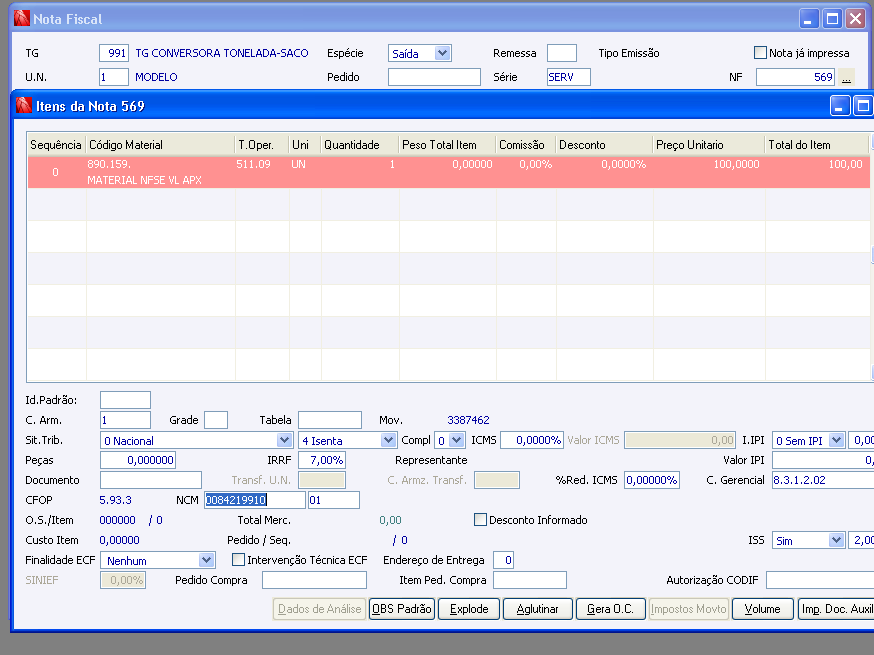Screen dimensions: 874x655
Task: Expand the ISS dropdown showing Sim
Action: [836, 540]
